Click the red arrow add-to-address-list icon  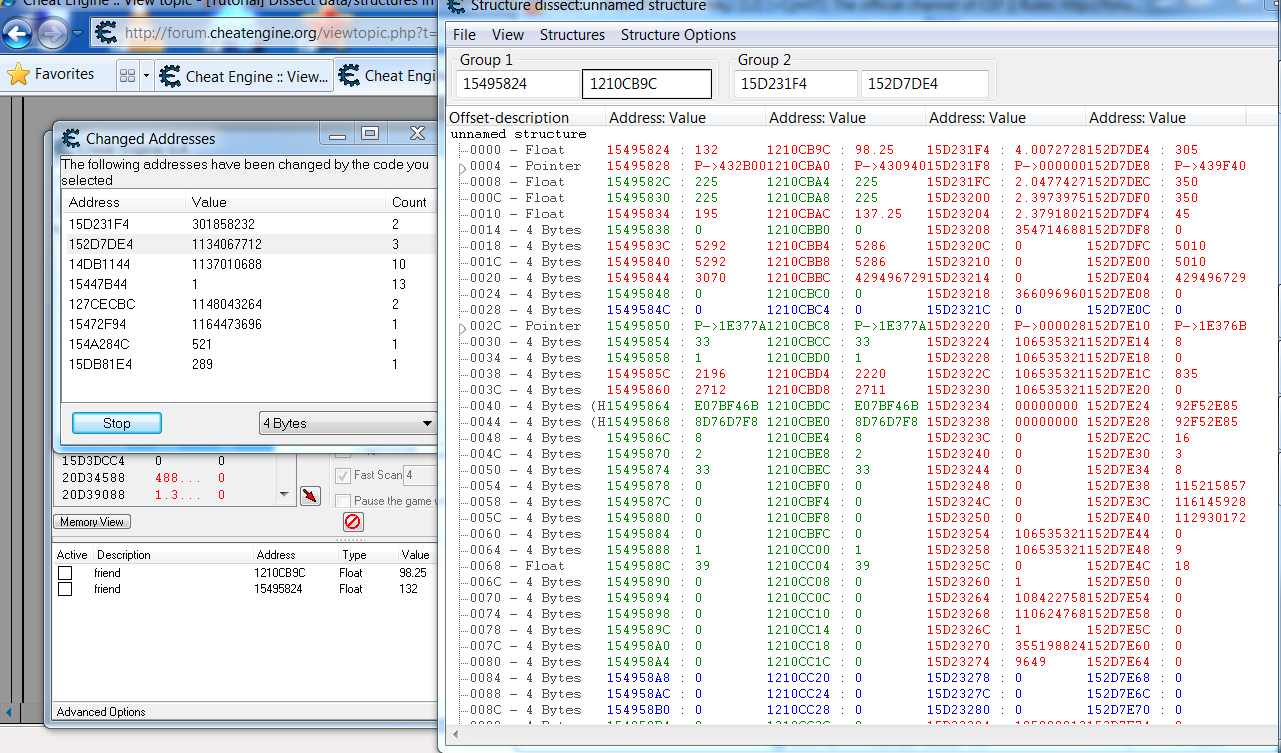pos(310,495)
